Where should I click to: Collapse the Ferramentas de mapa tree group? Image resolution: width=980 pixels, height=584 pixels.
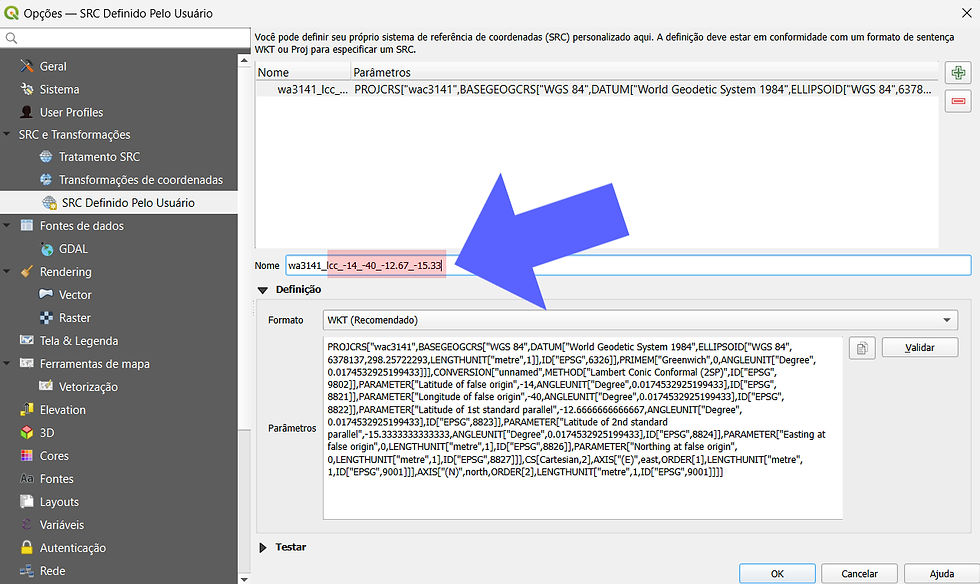click(7, 363)
